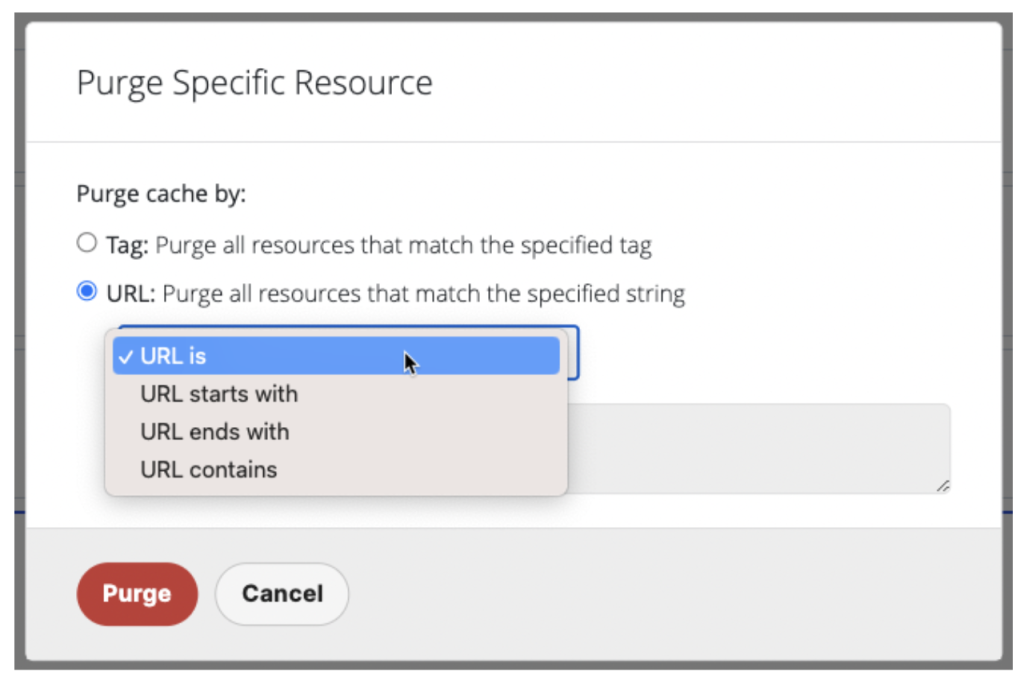
Task: Choose URL starts with from the dropdown
Action: 218,394
